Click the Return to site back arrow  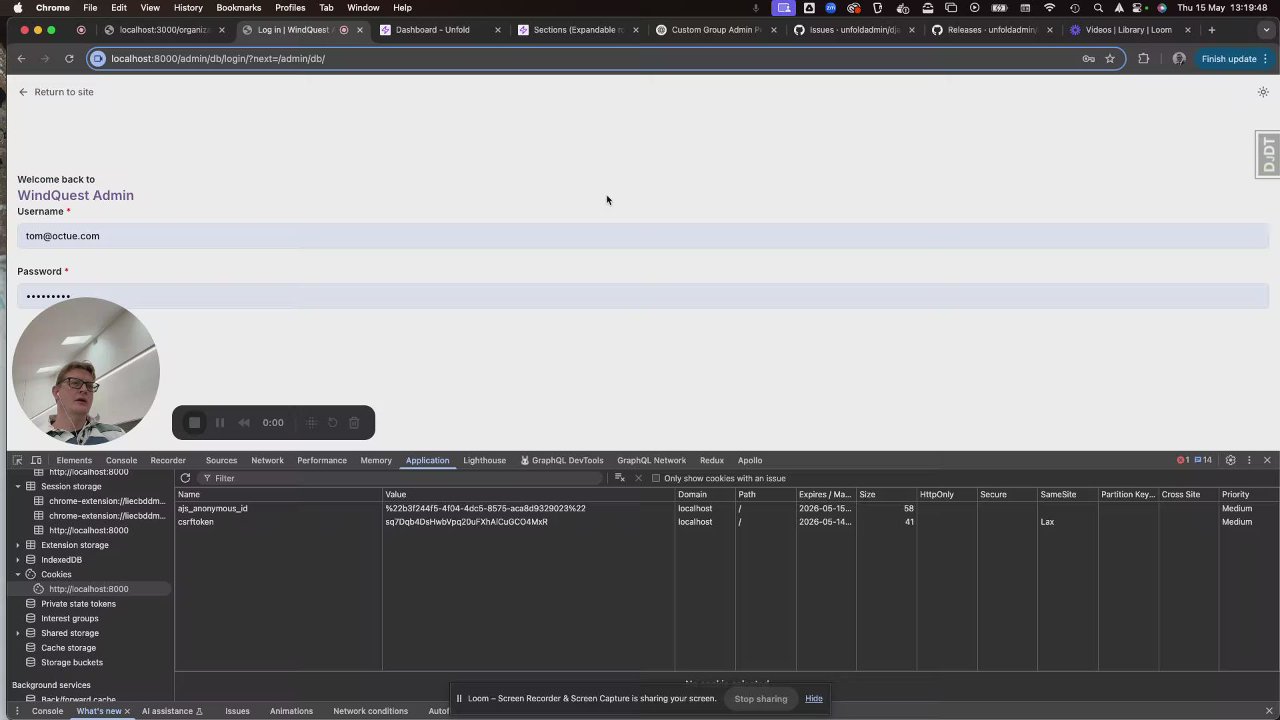23,92
